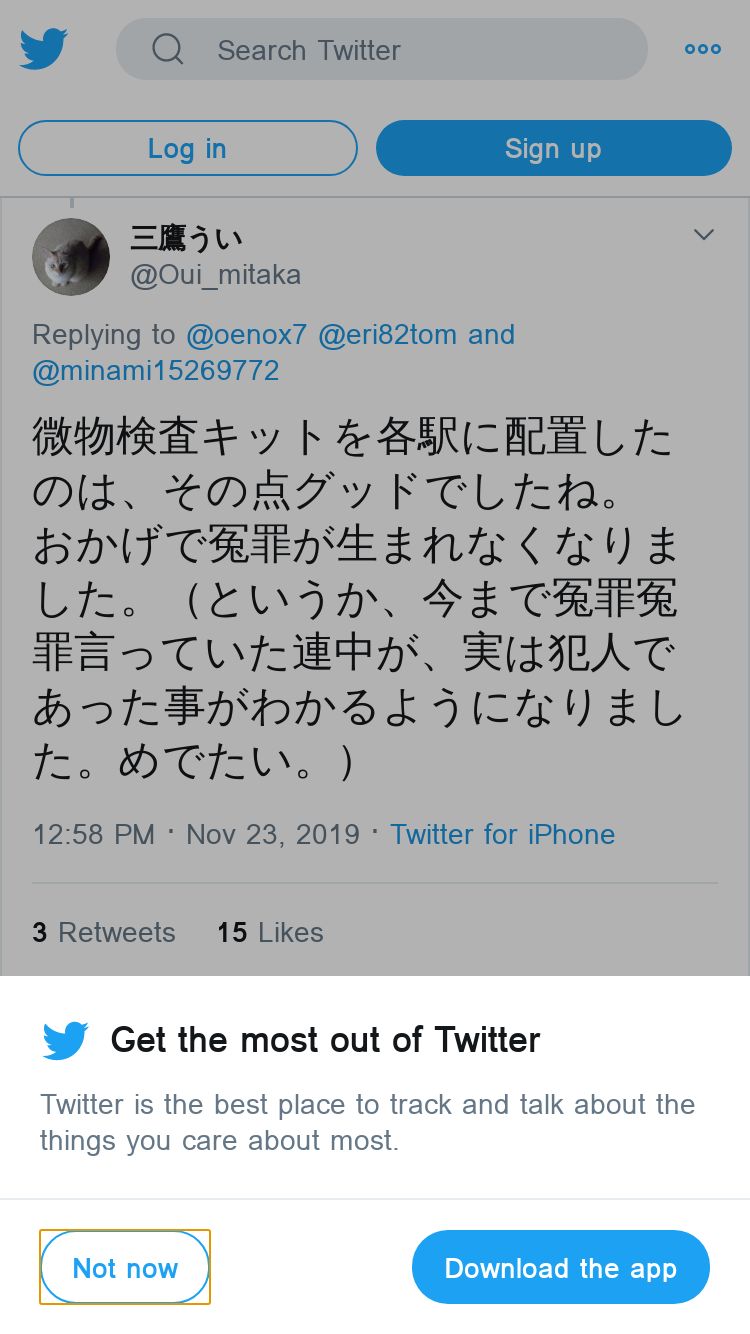Click the display name 三鷹うい
The height and width of the screenshot is (1334, 750).
click(x=186, y=238)
